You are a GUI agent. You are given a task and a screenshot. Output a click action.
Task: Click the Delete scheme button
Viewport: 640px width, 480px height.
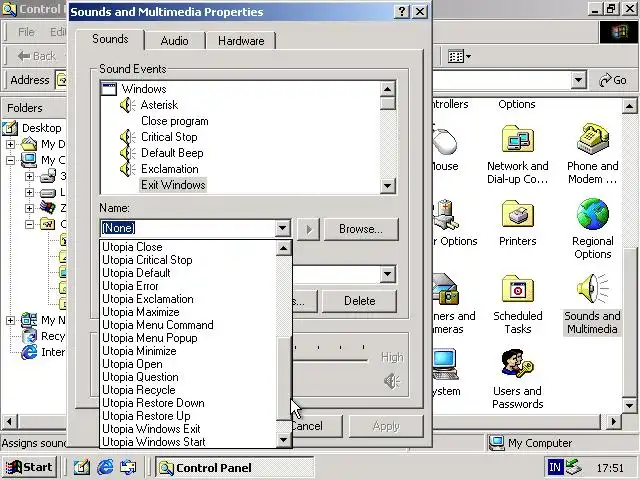(359, 301)
